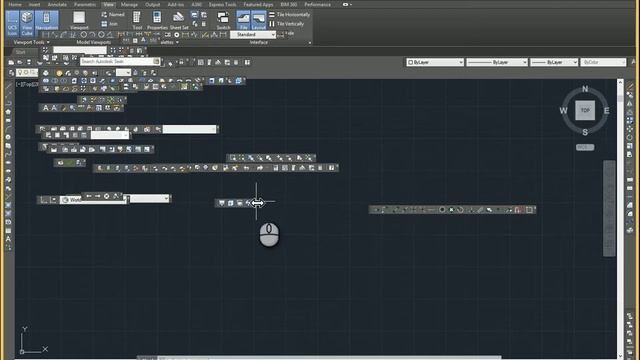
Task: Click the undo arrow in the floating toolbar
Action: pyautogui.click(x=246, y=168)
